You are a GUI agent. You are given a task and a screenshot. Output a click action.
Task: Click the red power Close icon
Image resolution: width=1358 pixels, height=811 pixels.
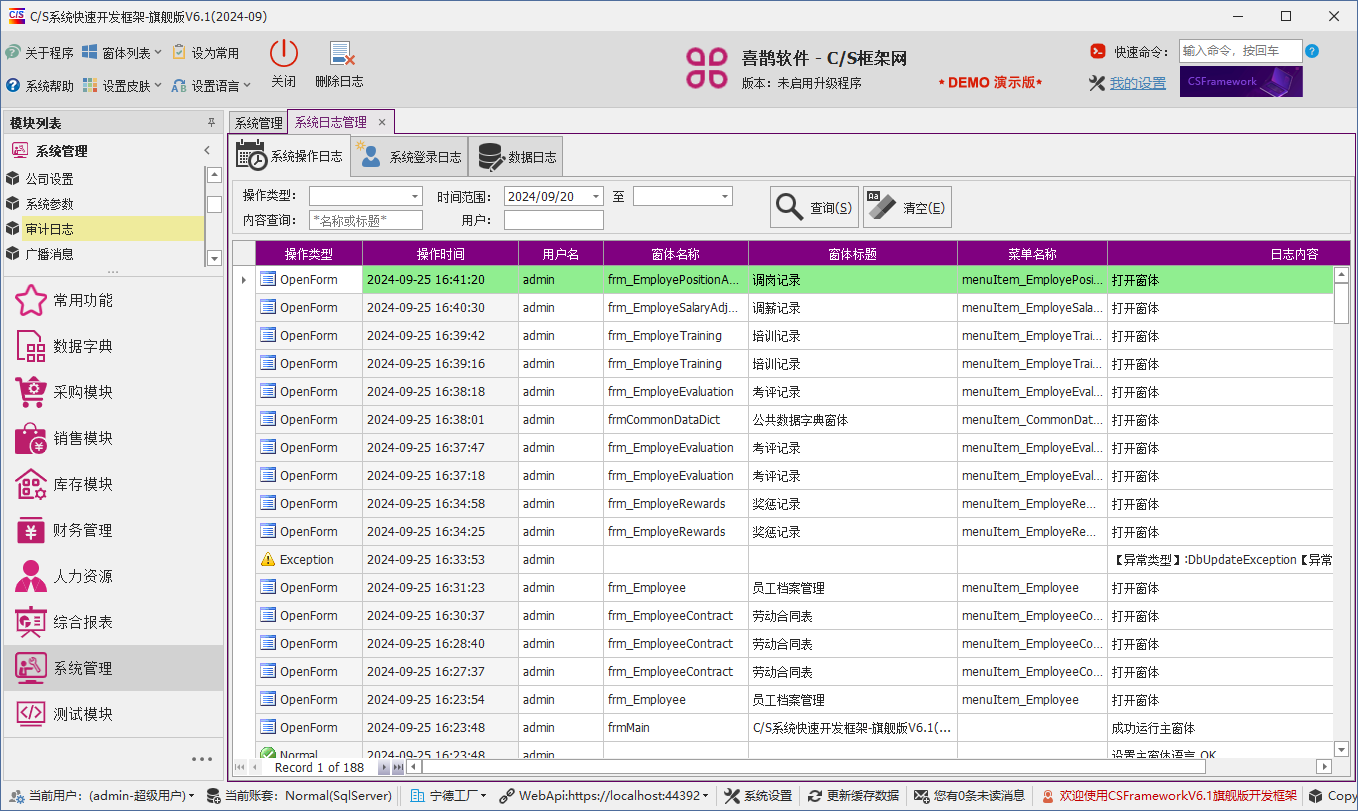pos(283,54)
